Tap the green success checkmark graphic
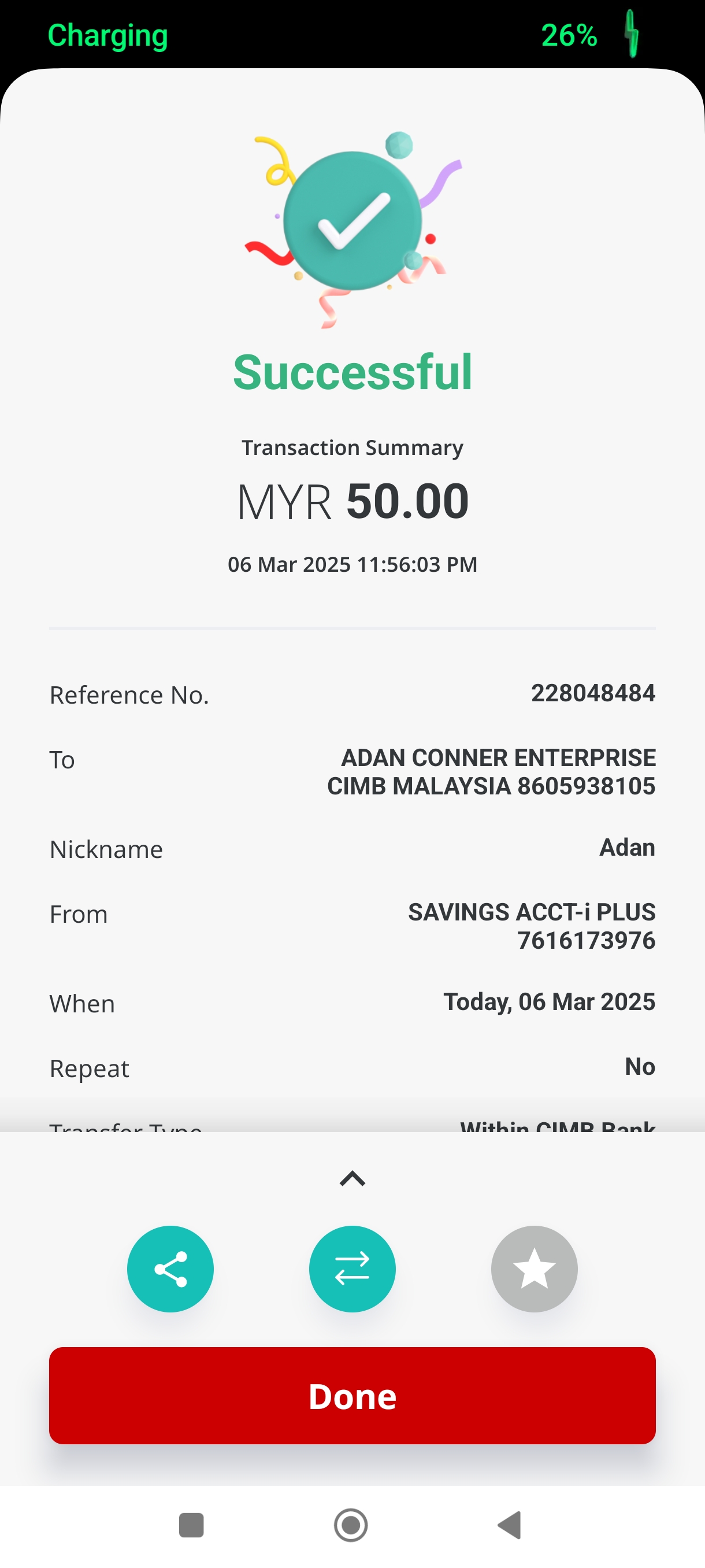The width and height of the screenshot is (705, 1568). [x=352, y=220]
